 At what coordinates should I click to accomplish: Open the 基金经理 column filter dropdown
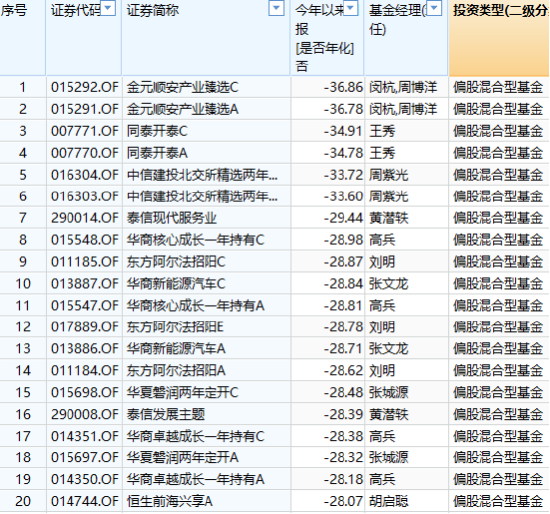[434, 8]
